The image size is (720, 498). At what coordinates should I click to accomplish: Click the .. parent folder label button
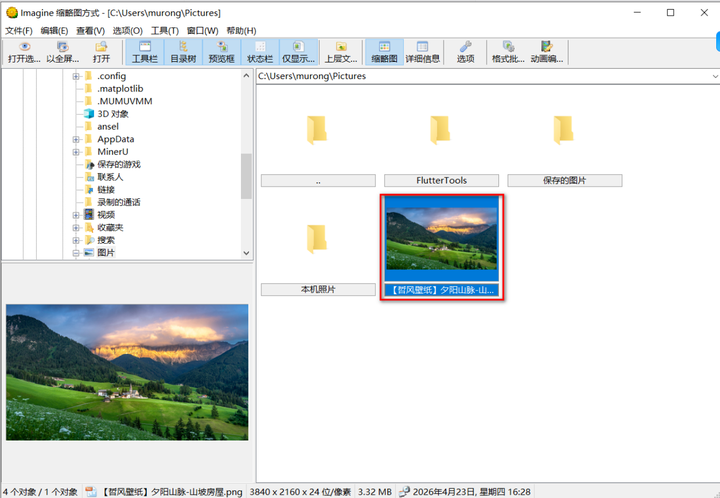318,181
